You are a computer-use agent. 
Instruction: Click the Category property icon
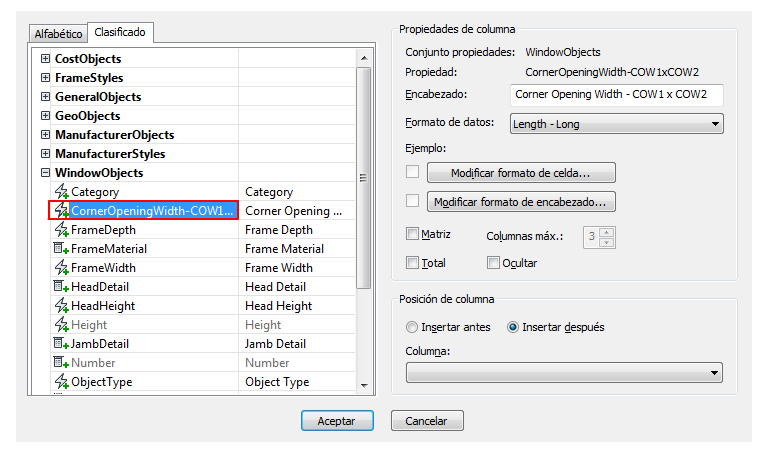pos(61,192)
